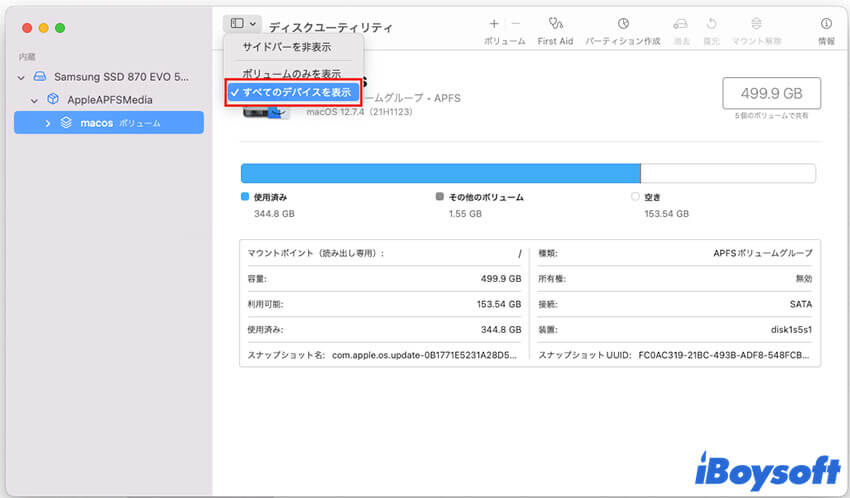Viewport: 850px width, 498px height.
Task: Collapse the AppleAPFSMedia container
Action: pos(34,100)
